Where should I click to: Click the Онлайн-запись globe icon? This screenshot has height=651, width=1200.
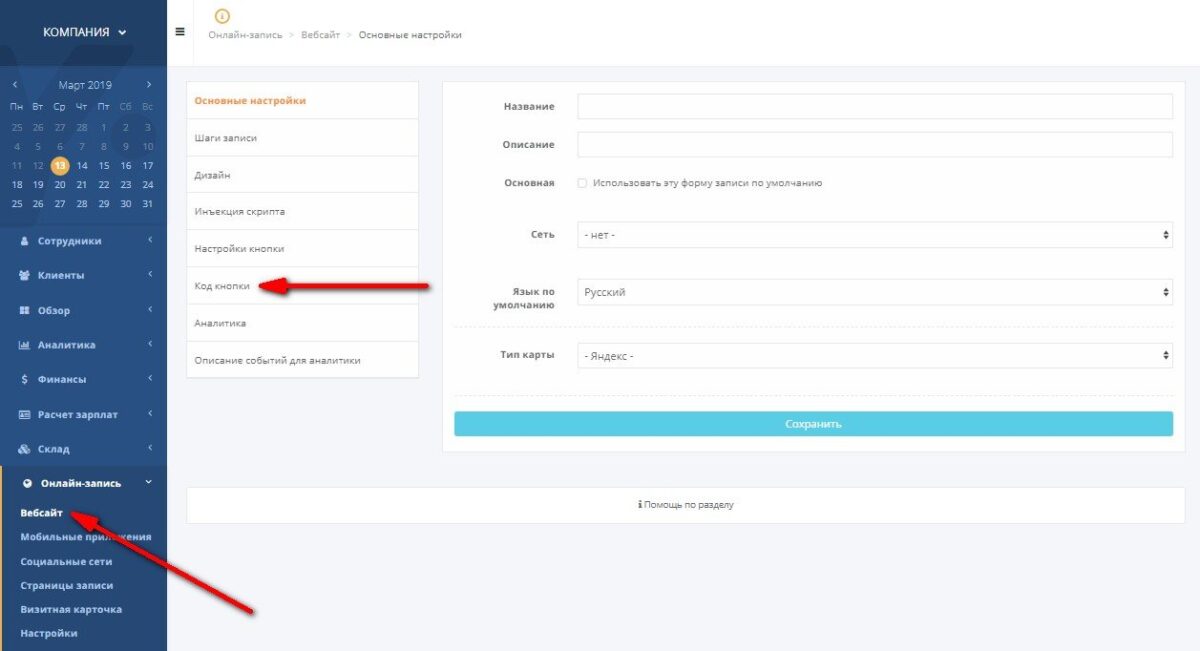pos(28,483)
